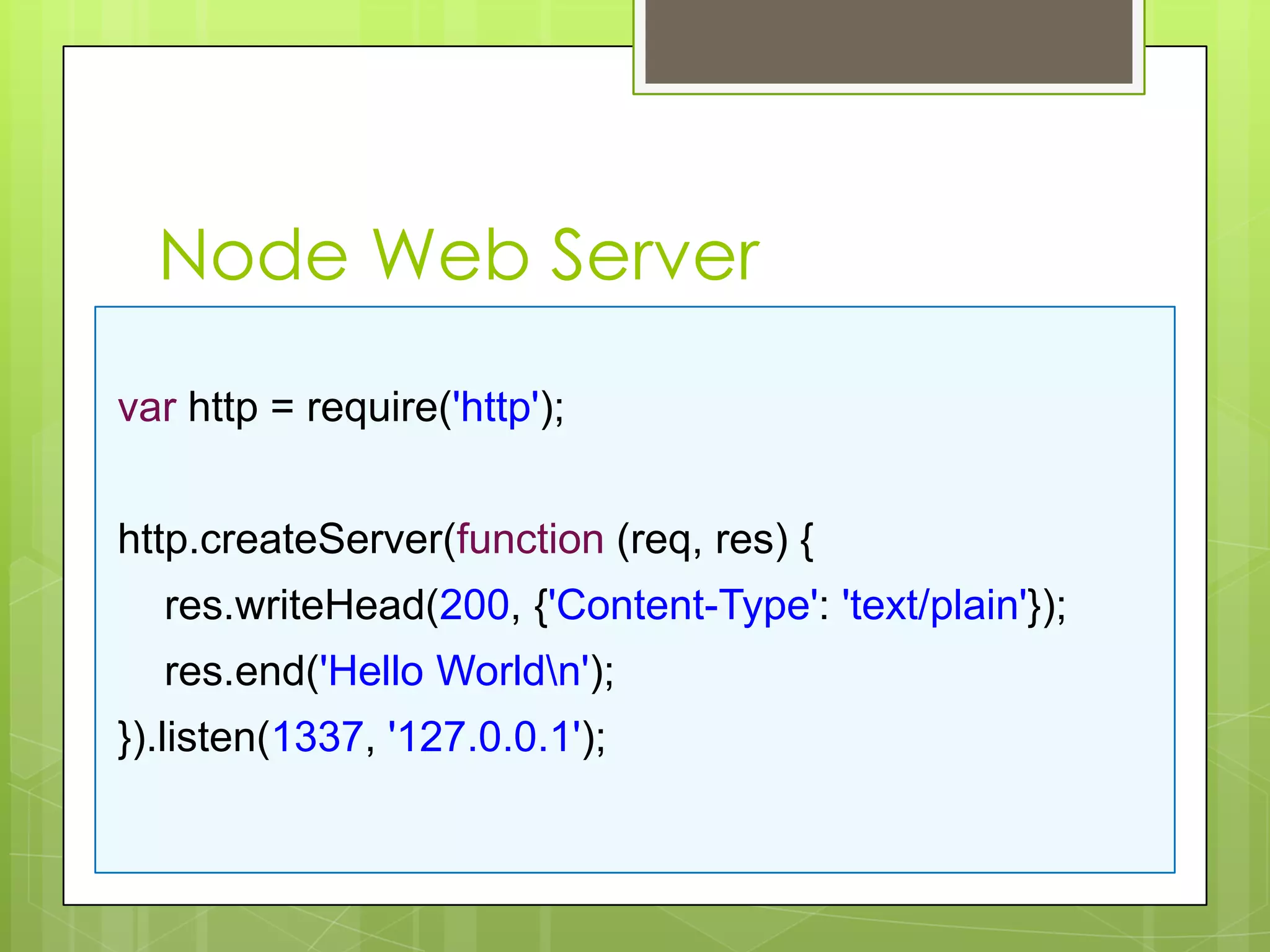Click the 'http.createServer(function (req, res) {' line
This screenshot has width=1270, height=952.
[466, 540]
